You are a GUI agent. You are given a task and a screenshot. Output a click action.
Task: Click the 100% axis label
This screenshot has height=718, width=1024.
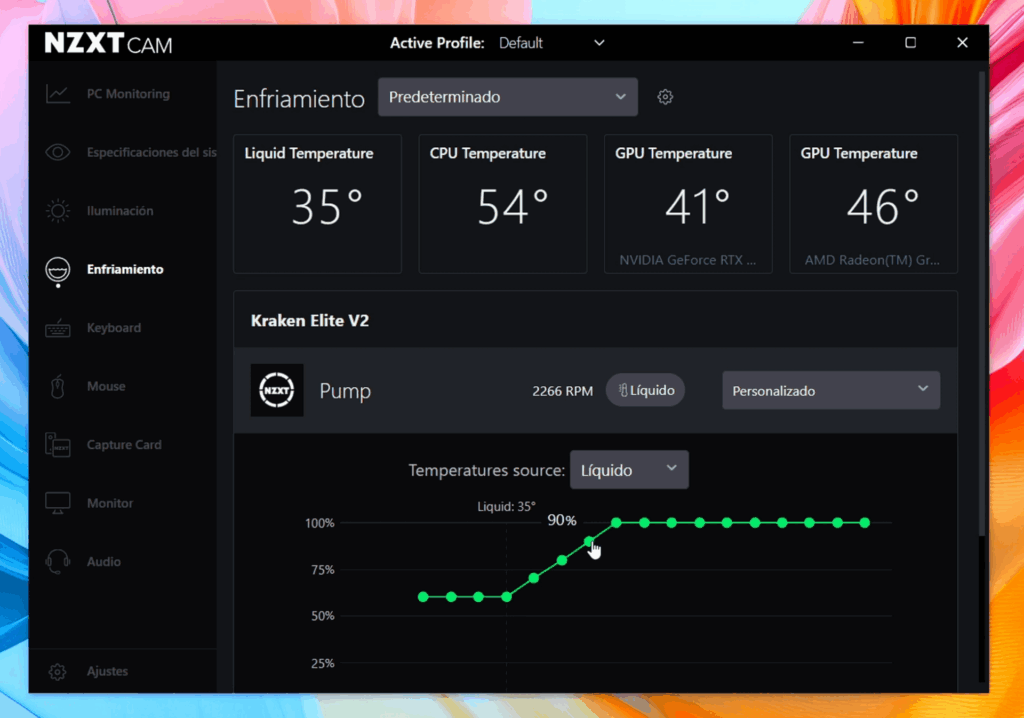[319, 523]
